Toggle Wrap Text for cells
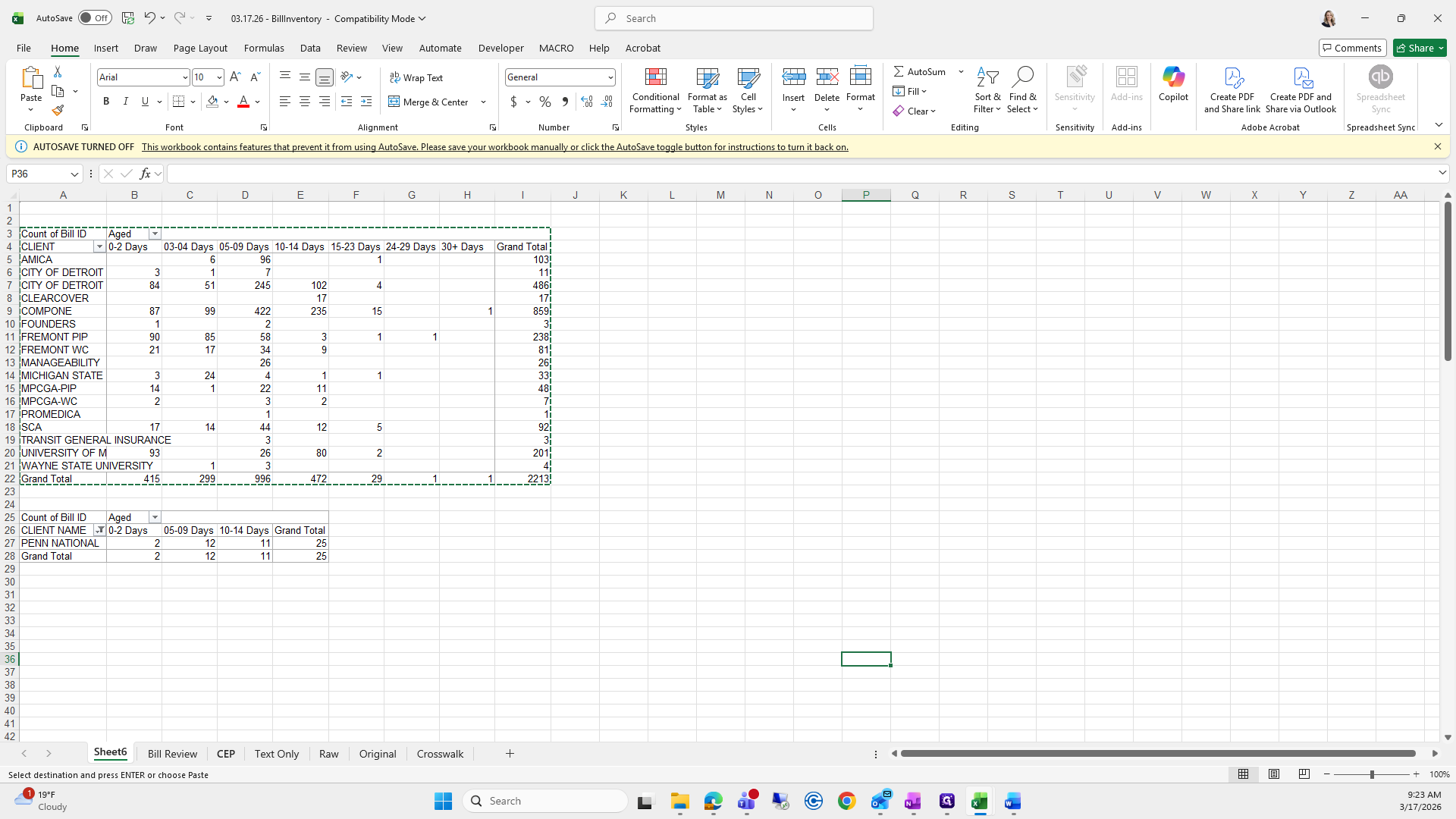Image resolution: width=1456 pixels, height=819 pixels. pos(416,77)
